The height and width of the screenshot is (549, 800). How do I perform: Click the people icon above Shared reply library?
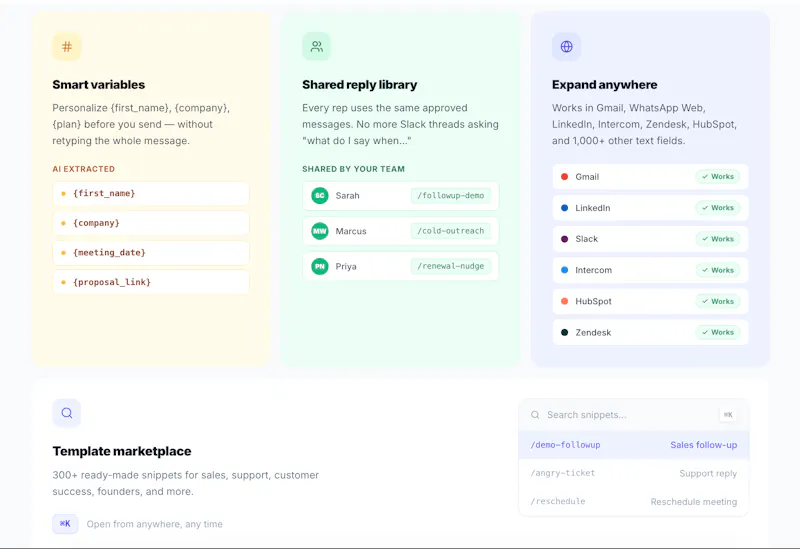pyautogui.click(x=316, y=47)
